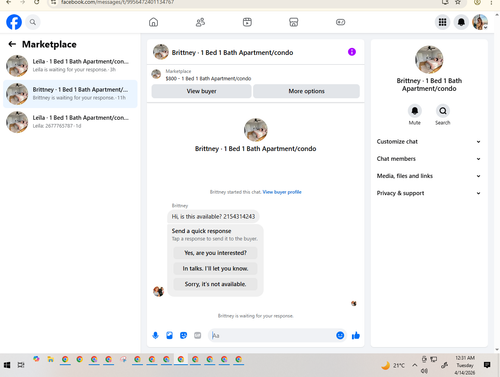500x377 pixels.
Task: Select the Brittney conversation in list
Action: point(70,94)
